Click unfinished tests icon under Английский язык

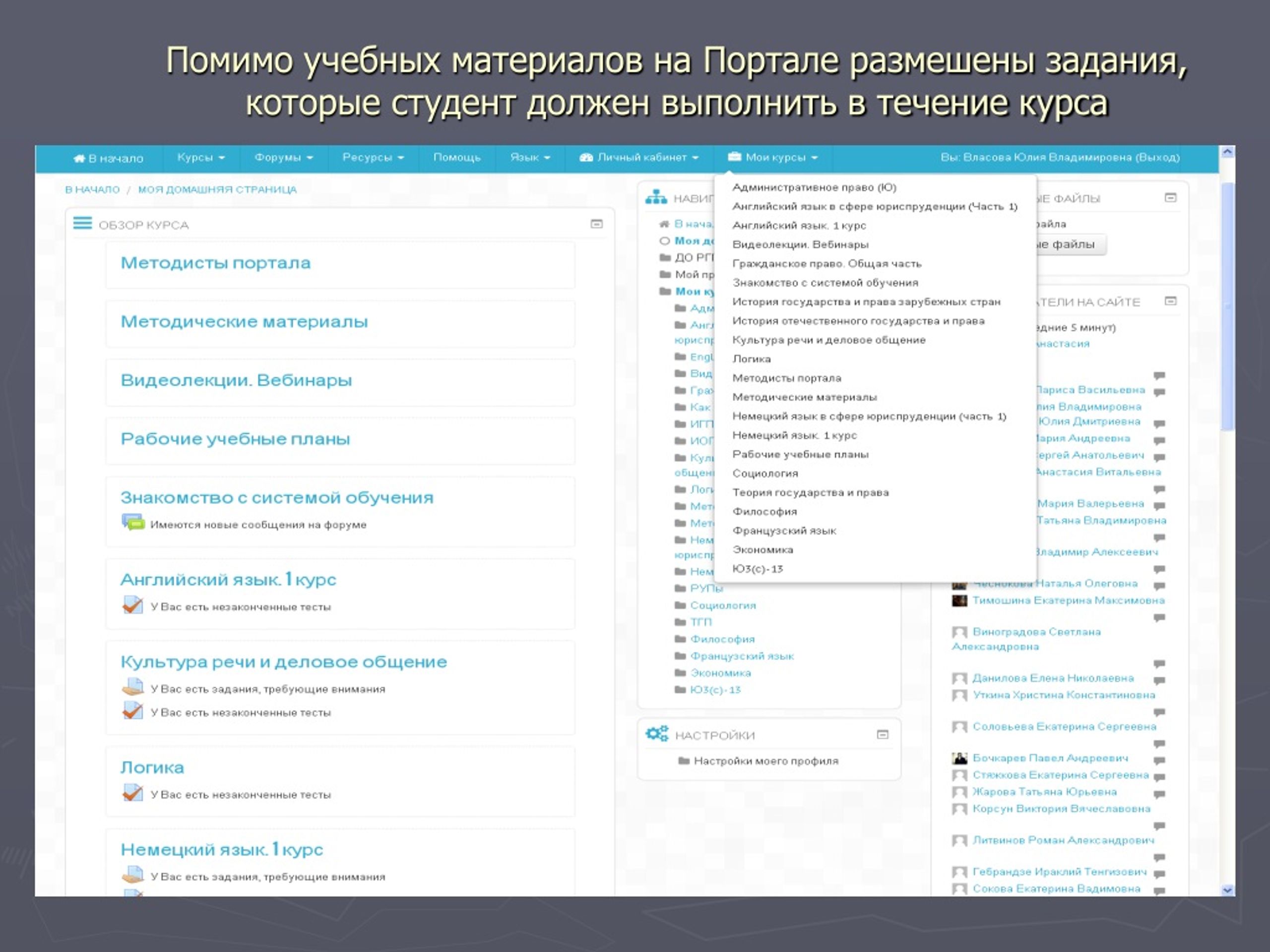click(132, 605)
